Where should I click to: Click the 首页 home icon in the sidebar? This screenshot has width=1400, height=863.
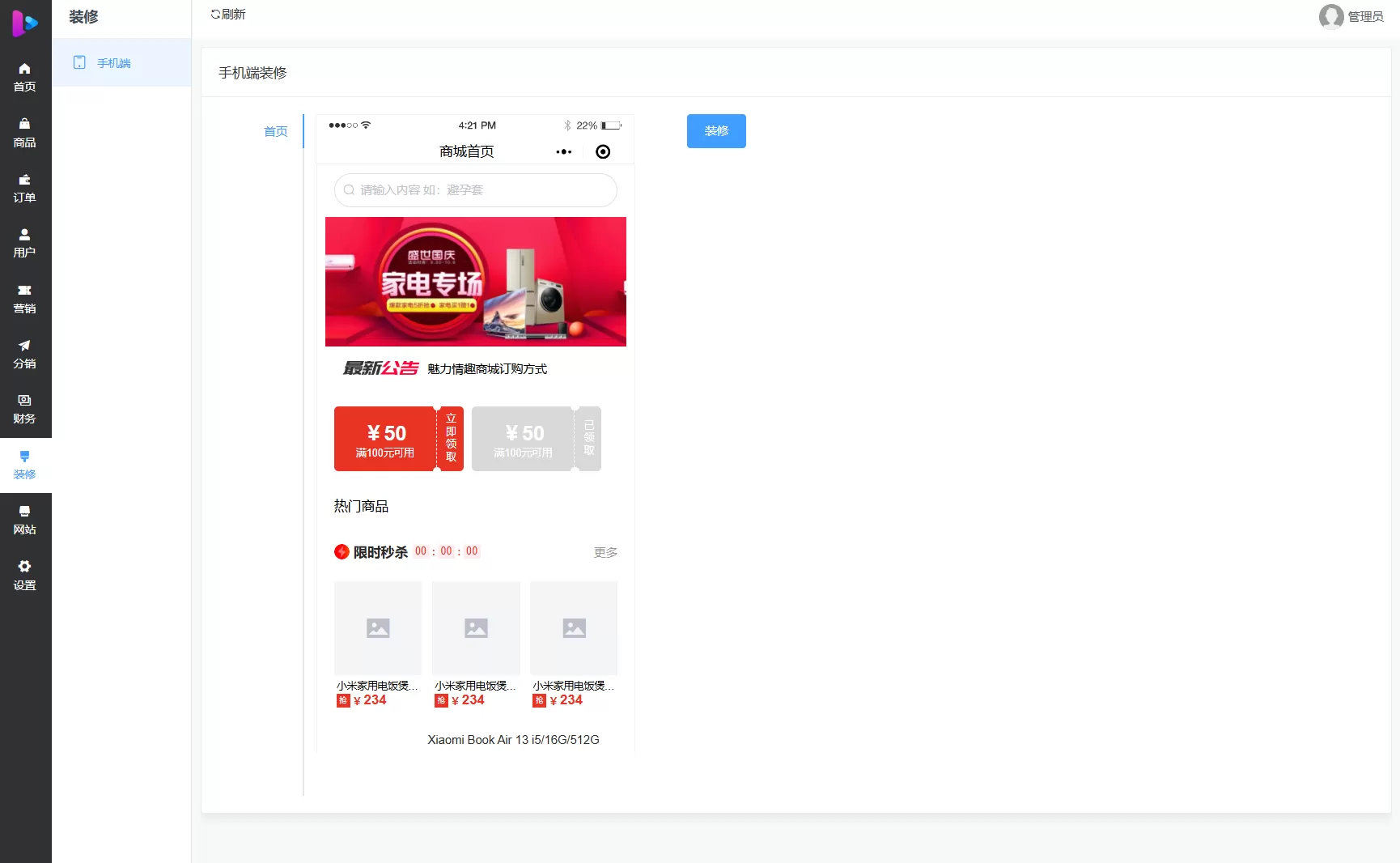(x=25, y=76)
